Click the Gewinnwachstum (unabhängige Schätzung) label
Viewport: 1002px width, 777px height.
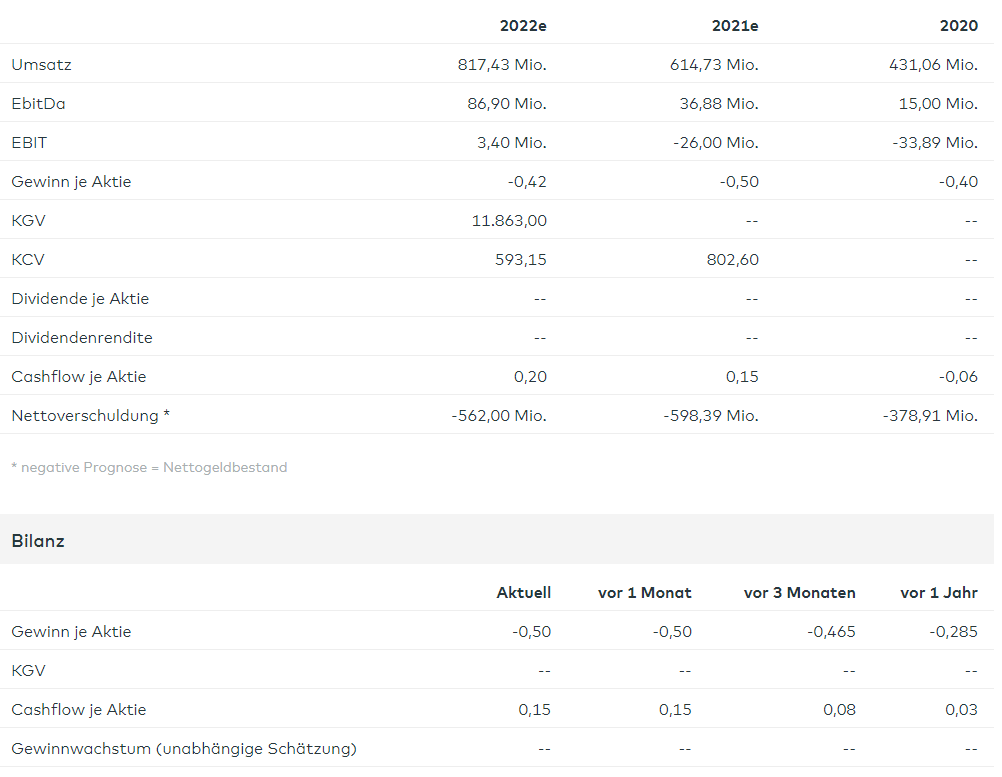coord(184,748)
